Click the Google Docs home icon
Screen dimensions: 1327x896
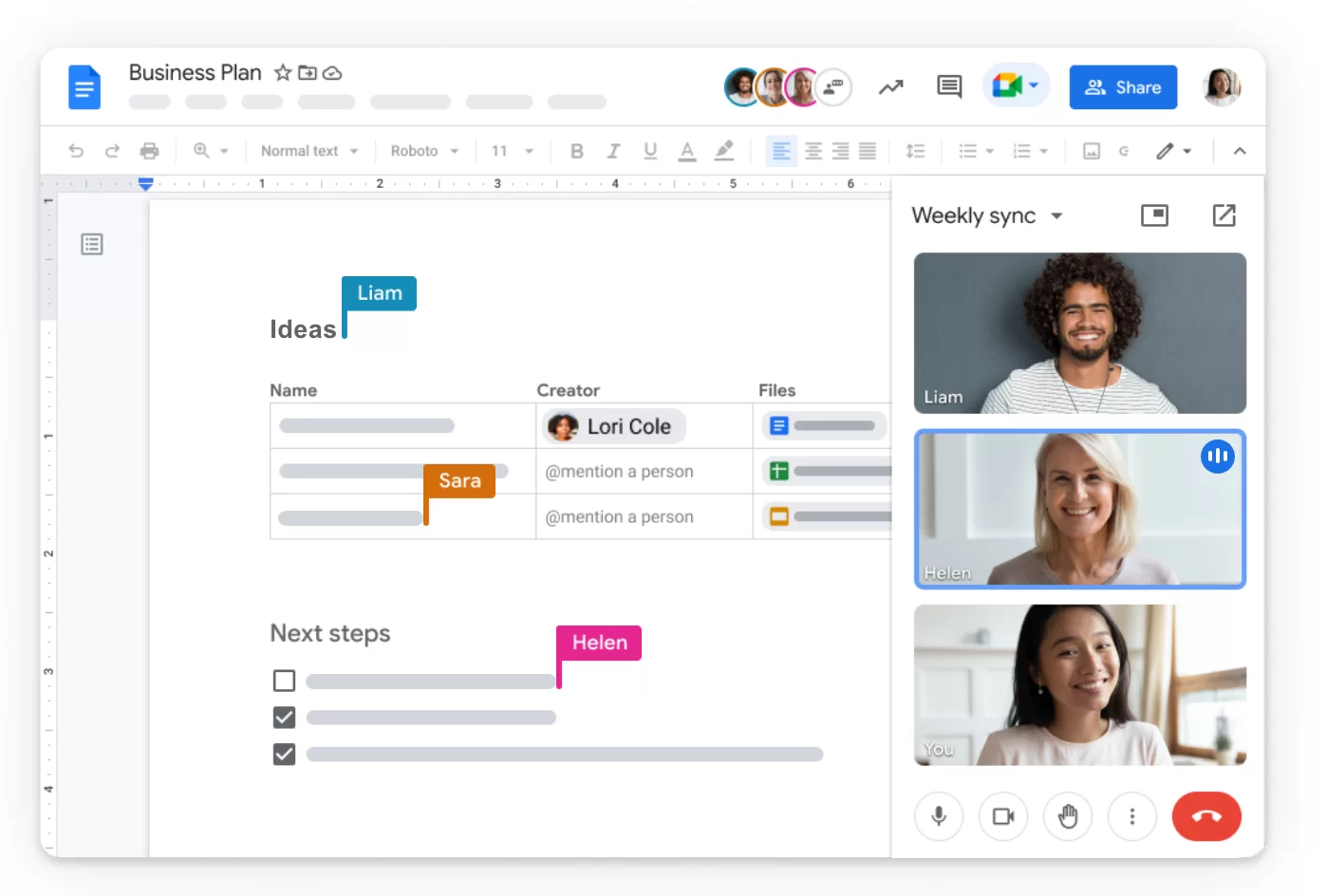[x=84, y=87]
